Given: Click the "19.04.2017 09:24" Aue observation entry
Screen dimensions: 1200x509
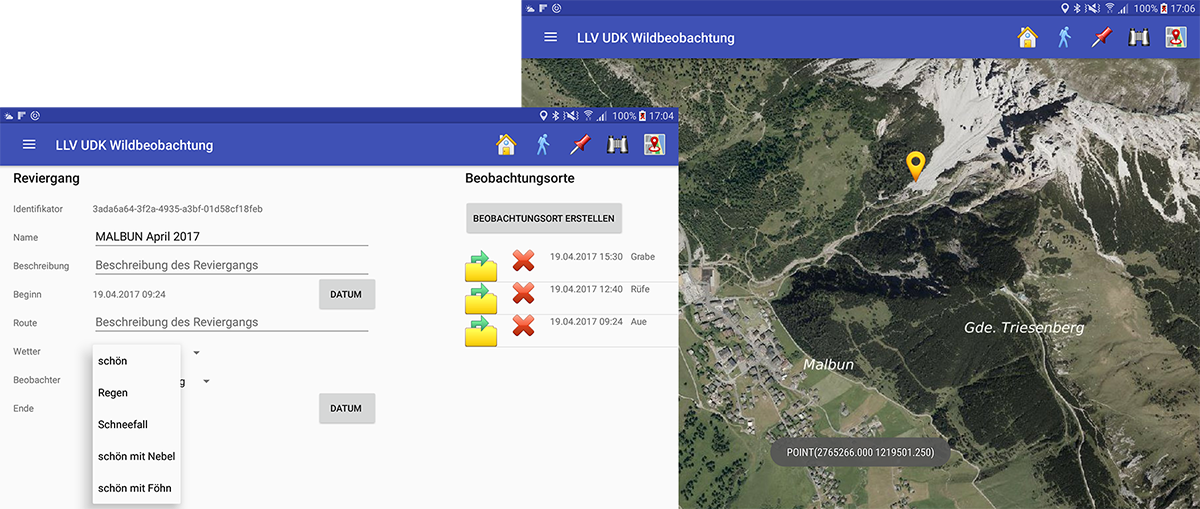Looking at the screenshot, I should click(586, 321).
